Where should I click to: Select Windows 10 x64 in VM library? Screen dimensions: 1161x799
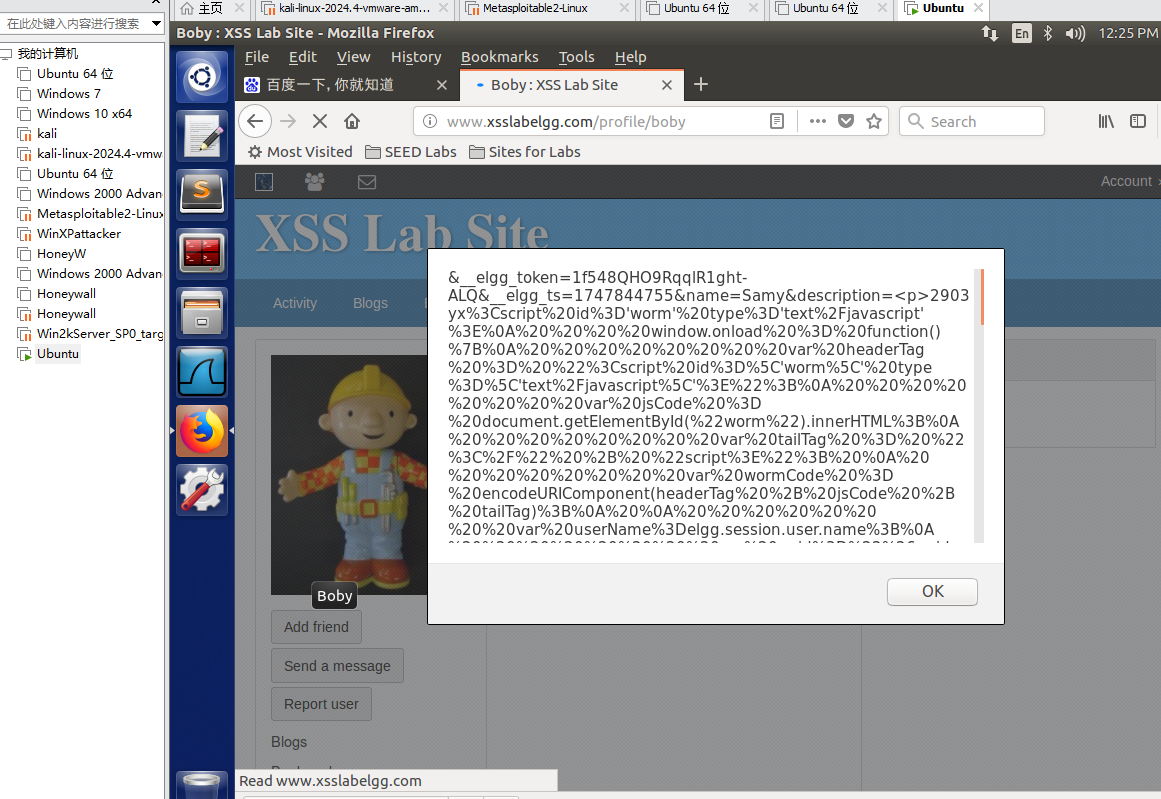[84, 113]
